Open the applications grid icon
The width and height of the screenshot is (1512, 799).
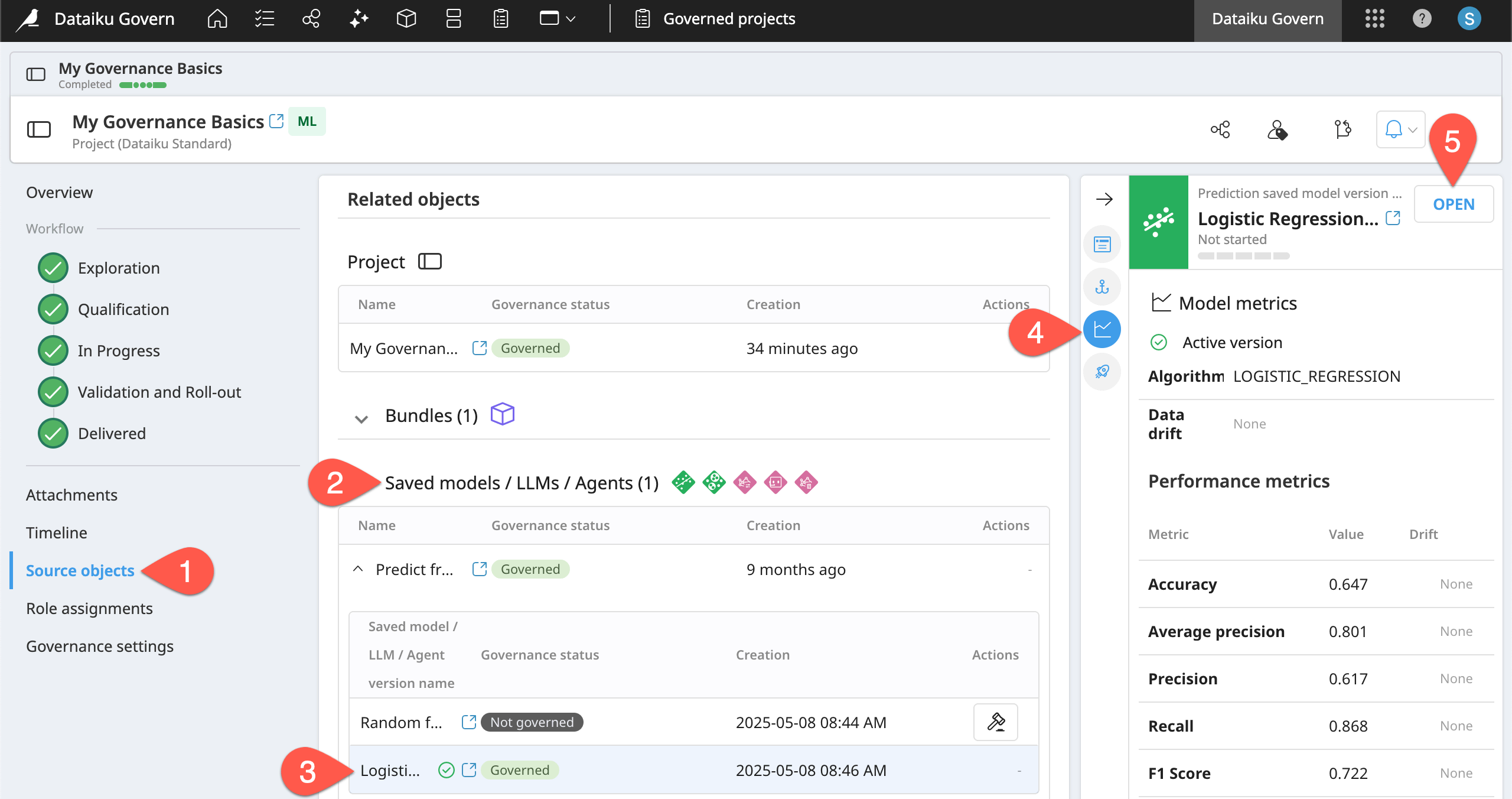[x=1375, y=19]
